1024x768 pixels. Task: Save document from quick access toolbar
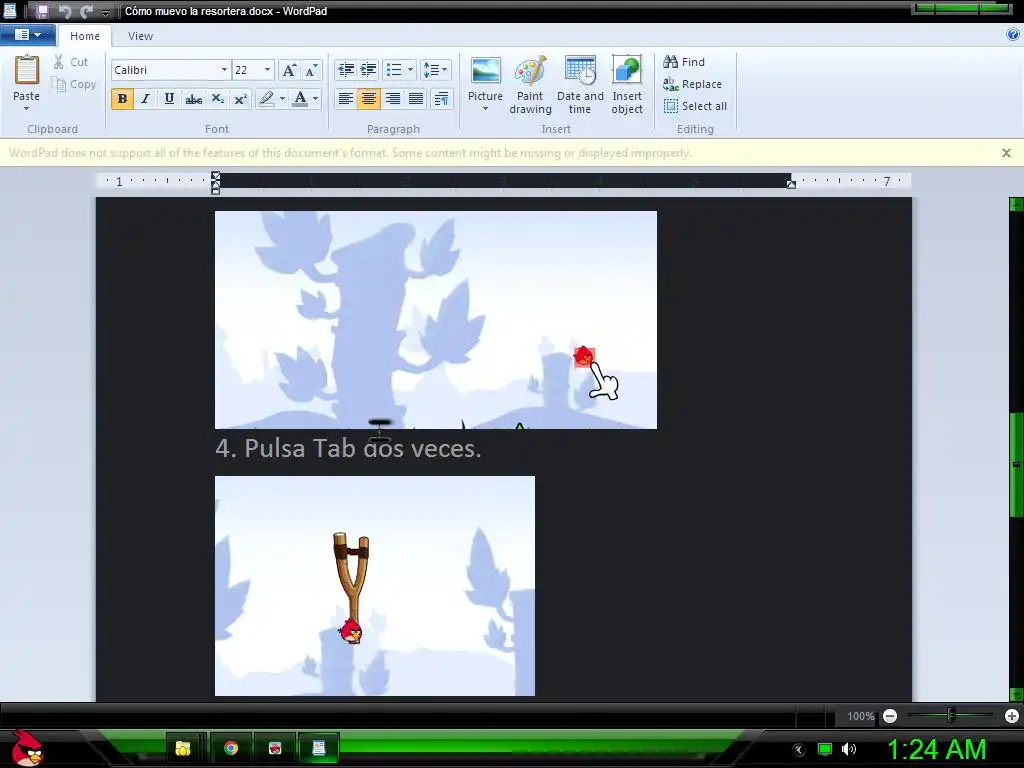click(x=42, y=11)
